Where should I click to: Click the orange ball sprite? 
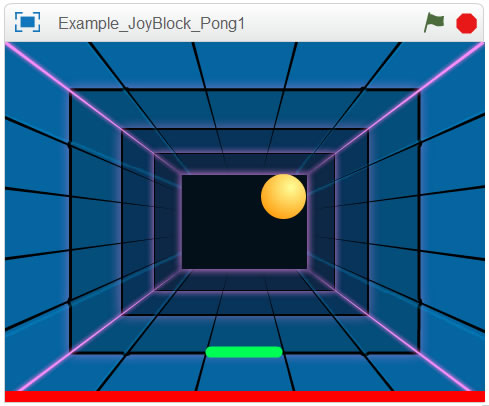pyautogui.click(x=283, y=197)
